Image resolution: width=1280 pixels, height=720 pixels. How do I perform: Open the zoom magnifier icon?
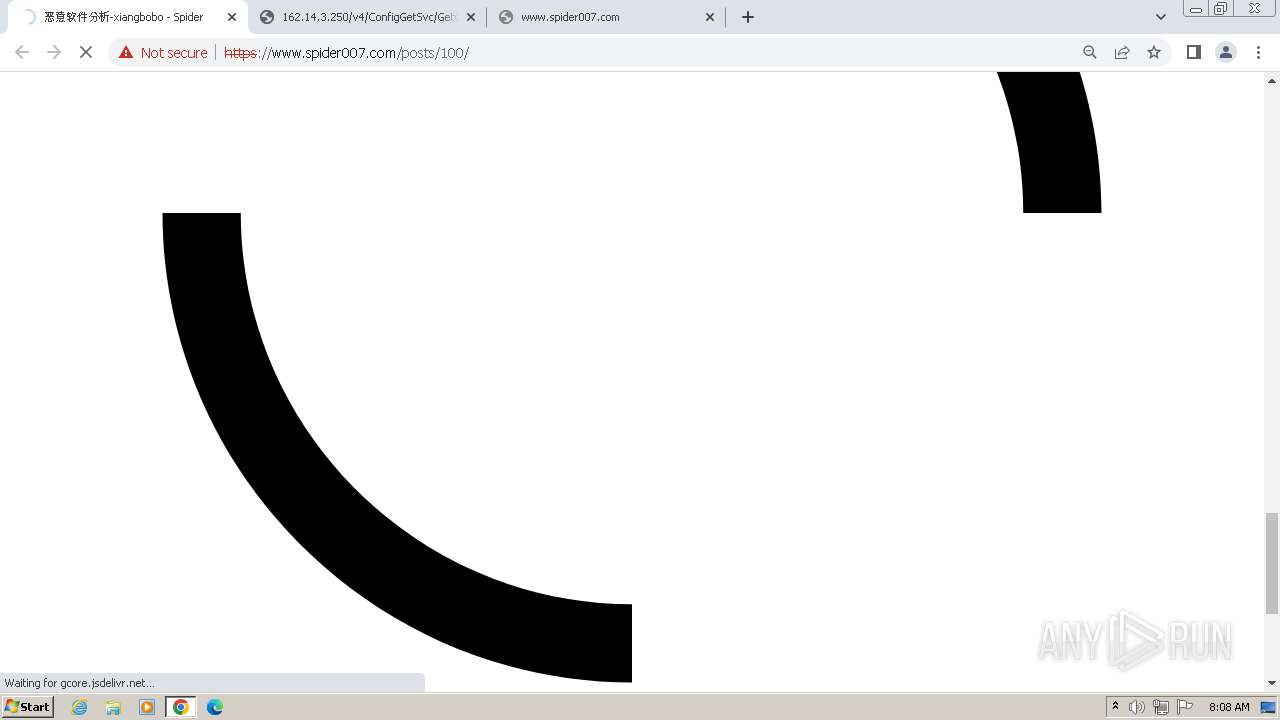pyautogui.click(x=1090, y=52)
